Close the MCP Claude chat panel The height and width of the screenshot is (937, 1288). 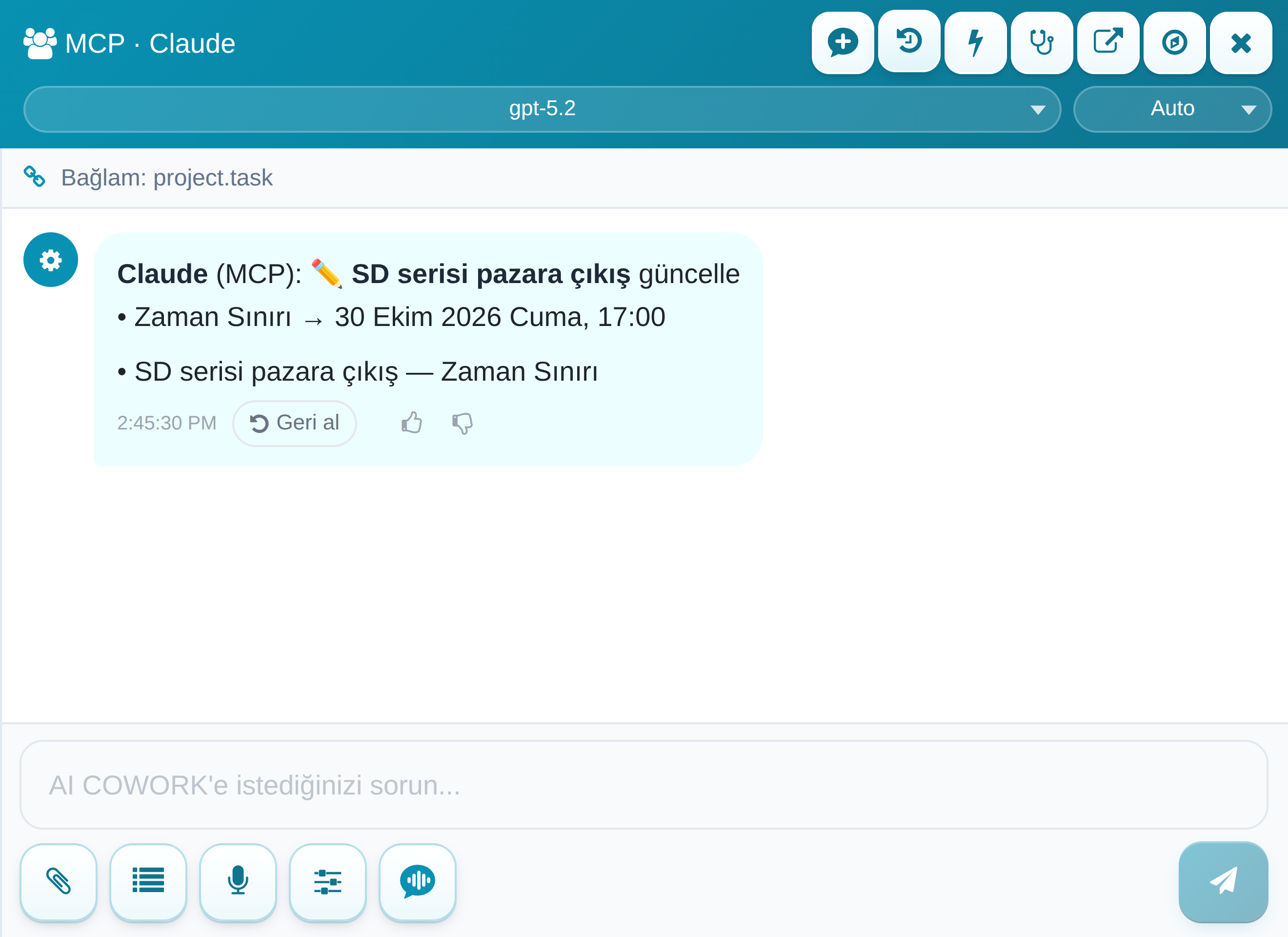[x=1241, y=42]
